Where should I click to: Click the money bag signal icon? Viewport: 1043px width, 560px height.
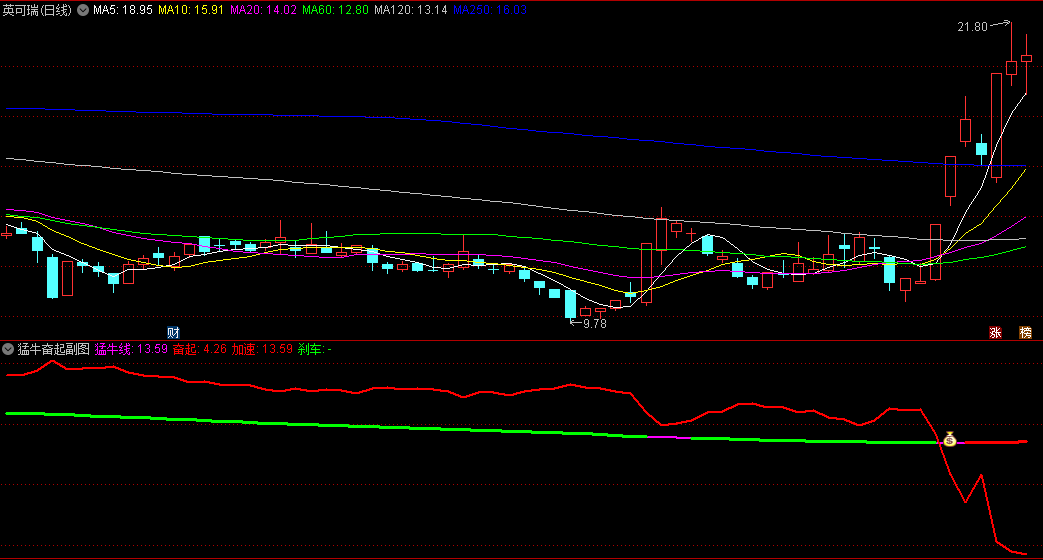(x=950, y=439)
